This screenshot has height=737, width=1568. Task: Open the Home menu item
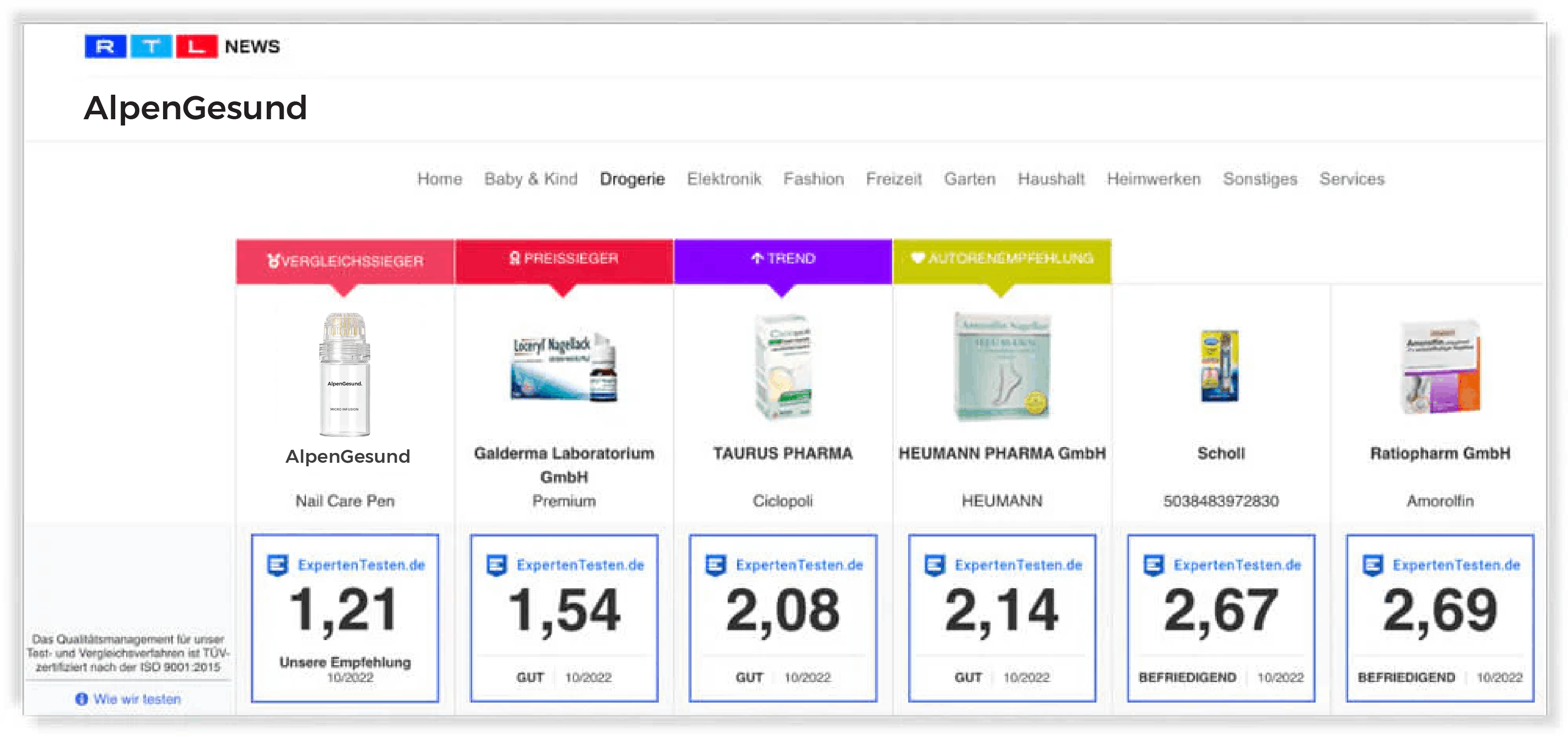[x=440, y=179]
